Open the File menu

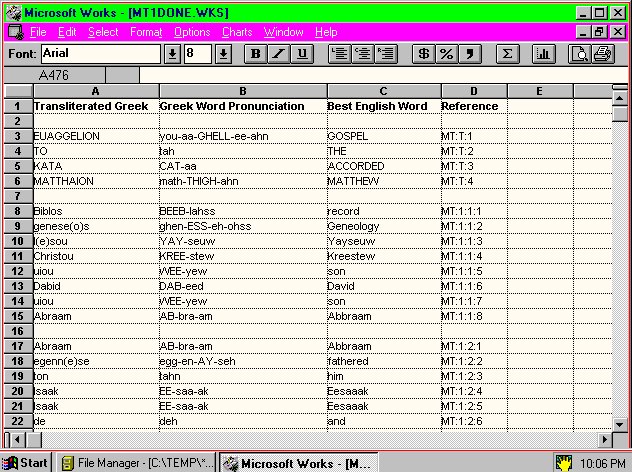tap(38, 32)
